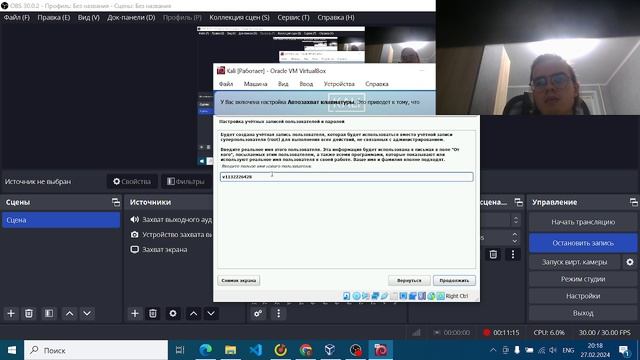
Task: Click Windows search box Поиск
Action: click(x=96, y=350)
